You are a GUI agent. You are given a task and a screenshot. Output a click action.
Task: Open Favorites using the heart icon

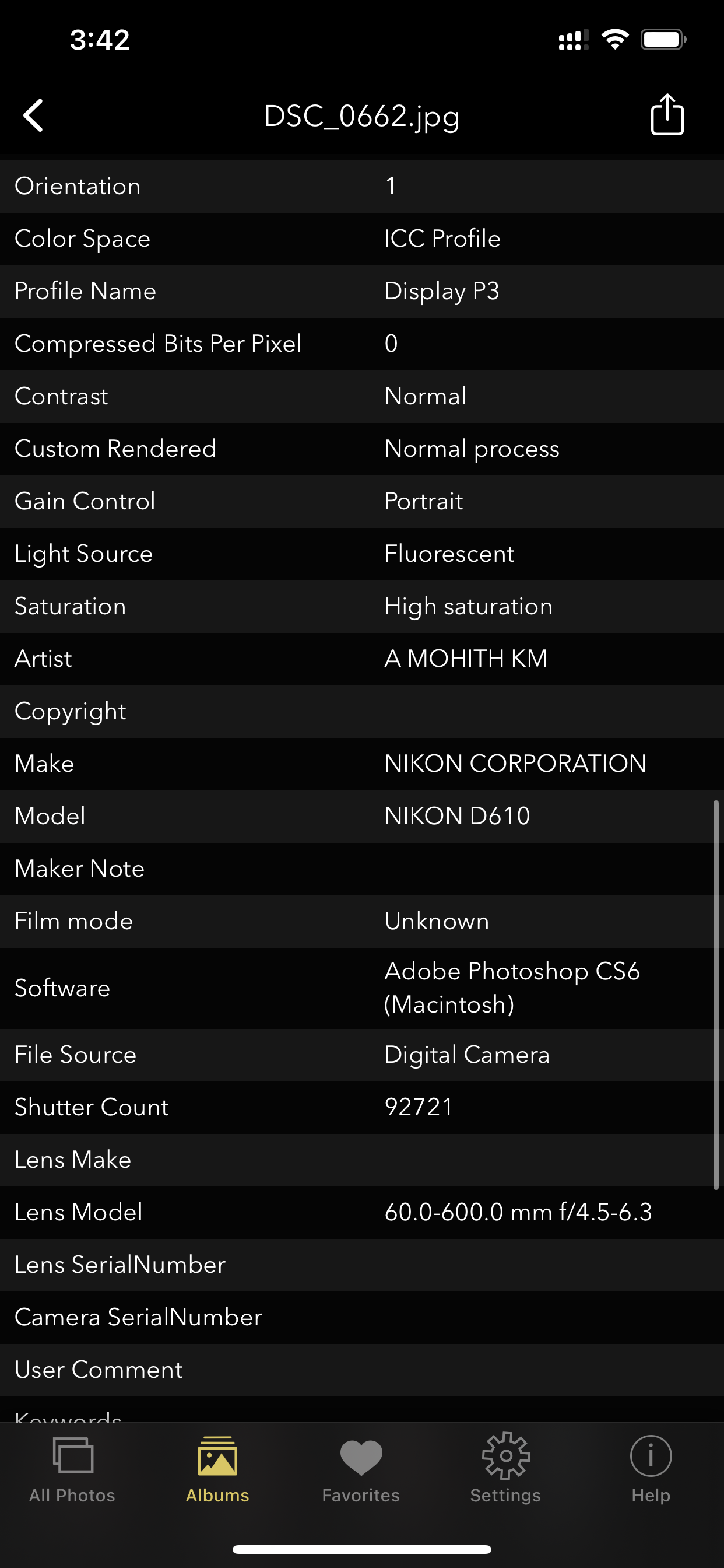tap(361, 1456)
